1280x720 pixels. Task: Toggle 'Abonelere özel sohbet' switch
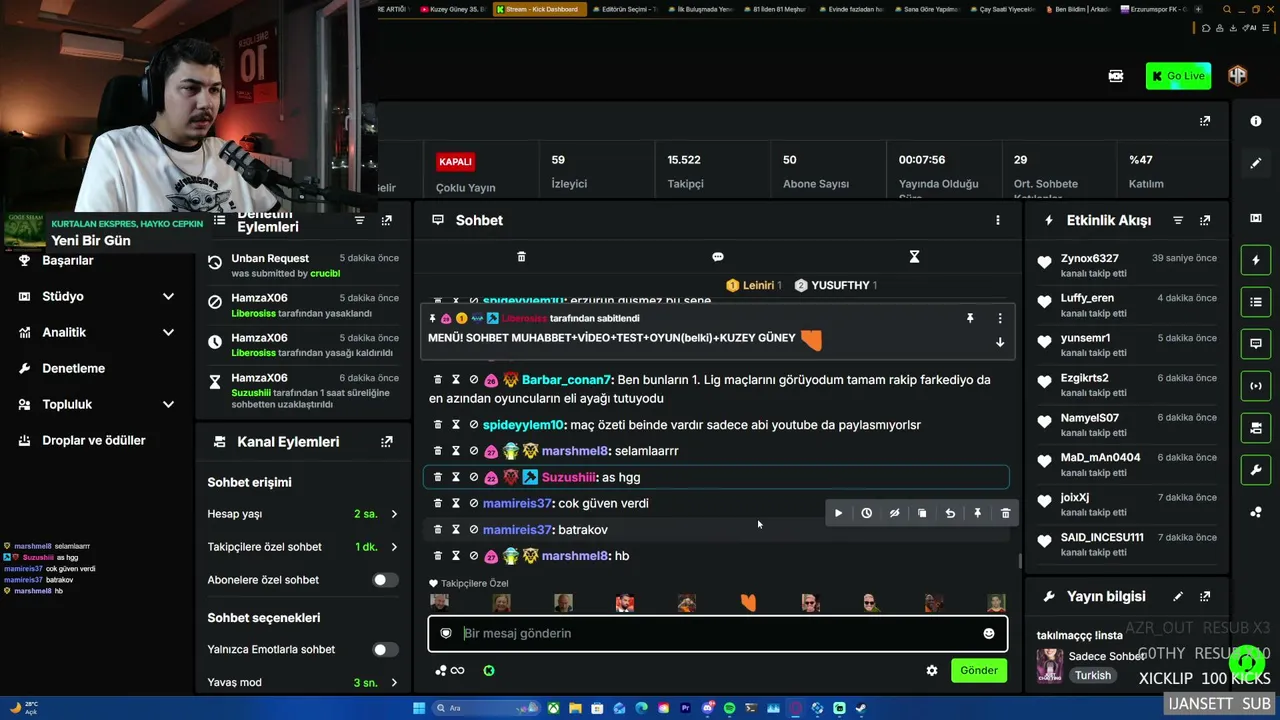tap(385, 580)
